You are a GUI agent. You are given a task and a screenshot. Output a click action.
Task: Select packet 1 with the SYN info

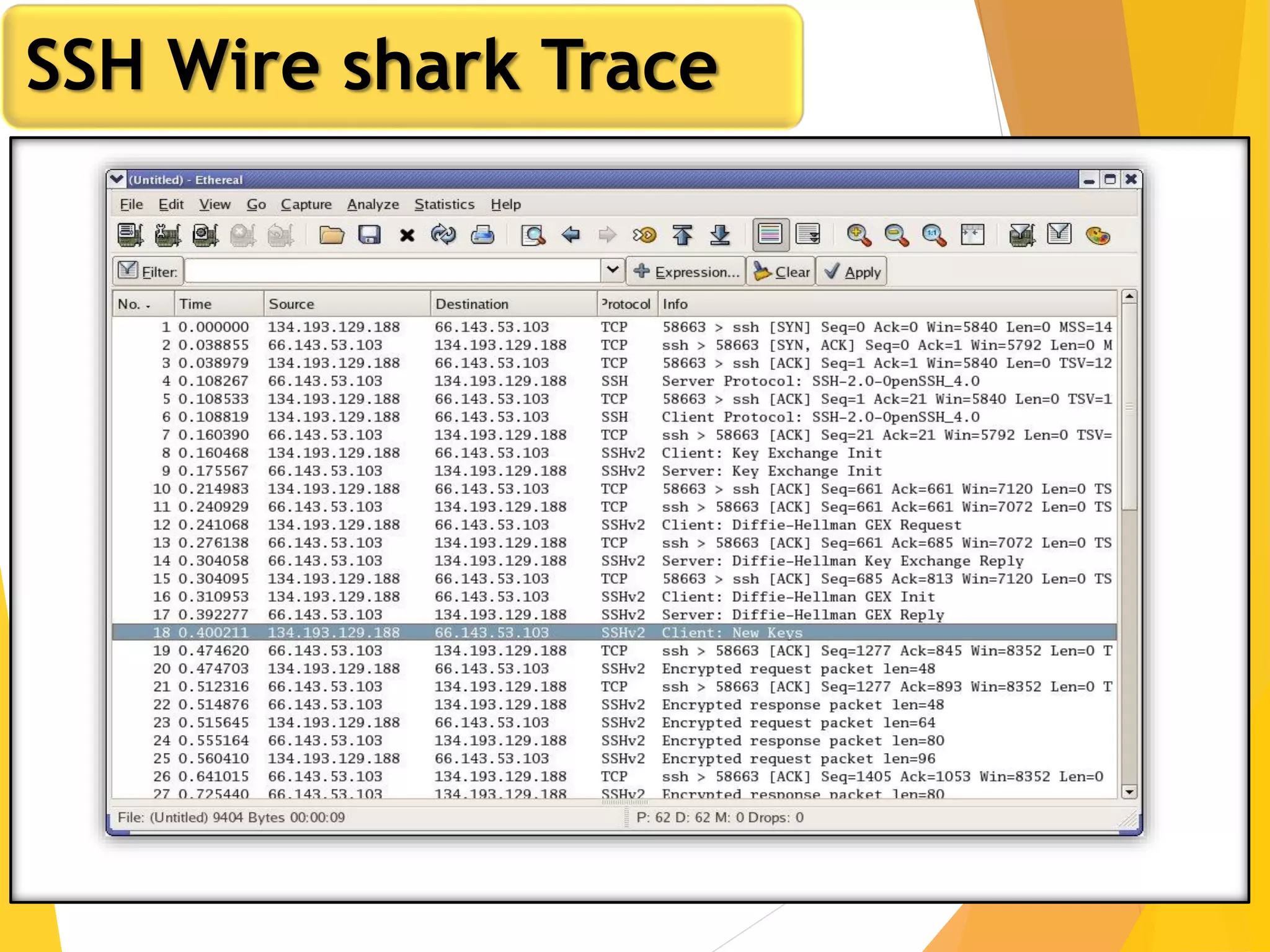[x=614, y=327]
